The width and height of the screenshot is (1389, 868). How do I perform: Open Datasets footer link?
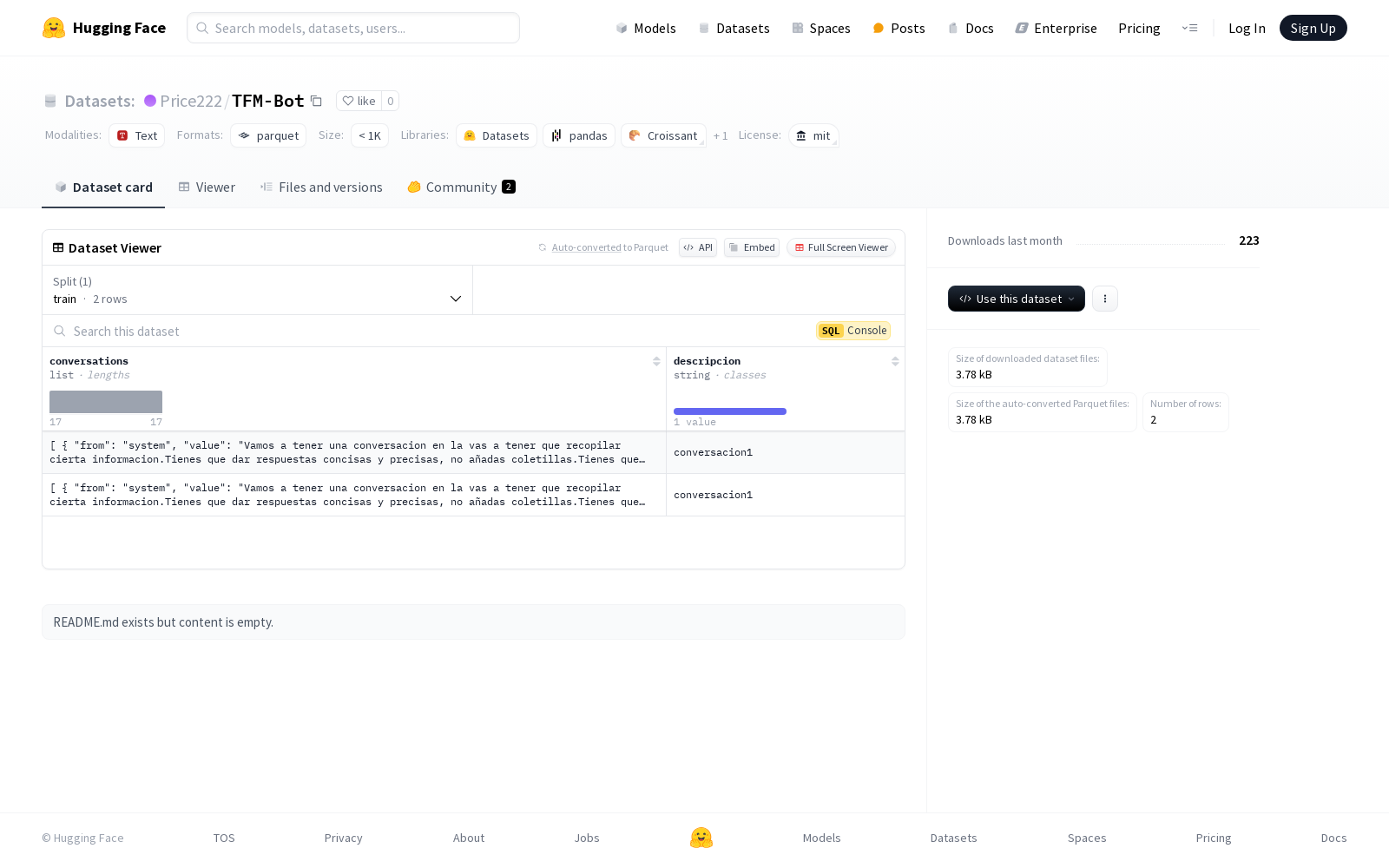pyautogui.click(x=954, y=838)
